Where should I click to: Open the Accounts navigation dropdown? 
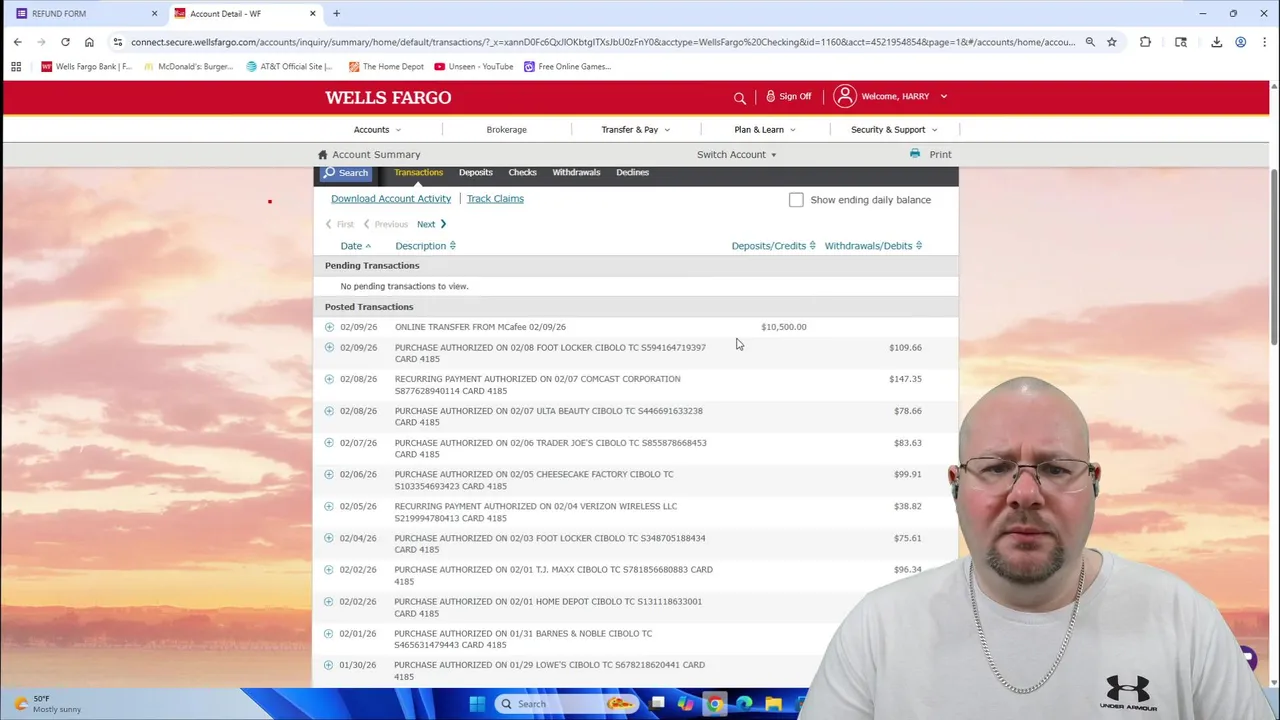pyautogui.click(x=377, y=130)
